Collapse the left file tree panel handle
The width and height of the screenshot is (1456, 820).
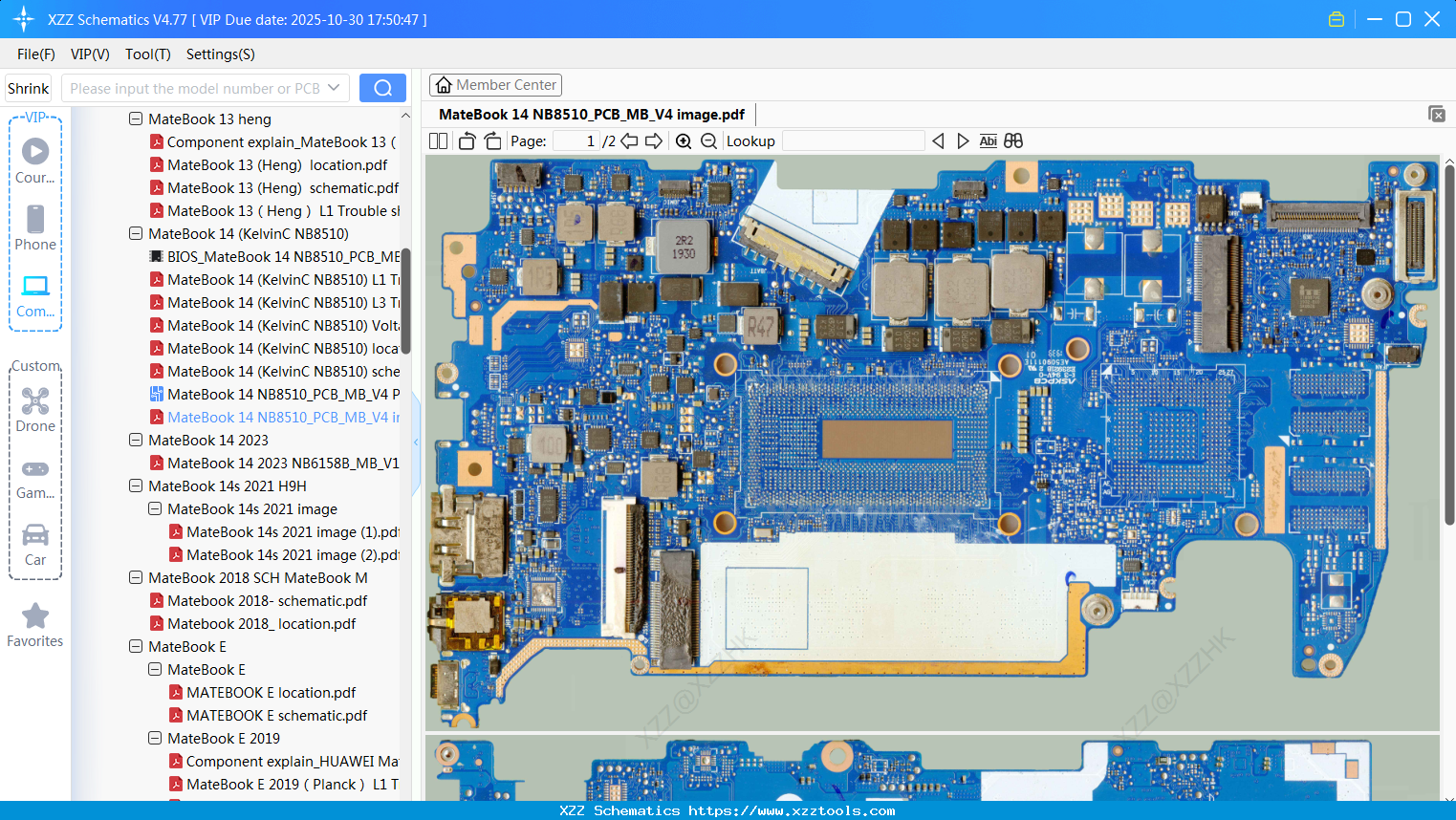coord(416,442)
